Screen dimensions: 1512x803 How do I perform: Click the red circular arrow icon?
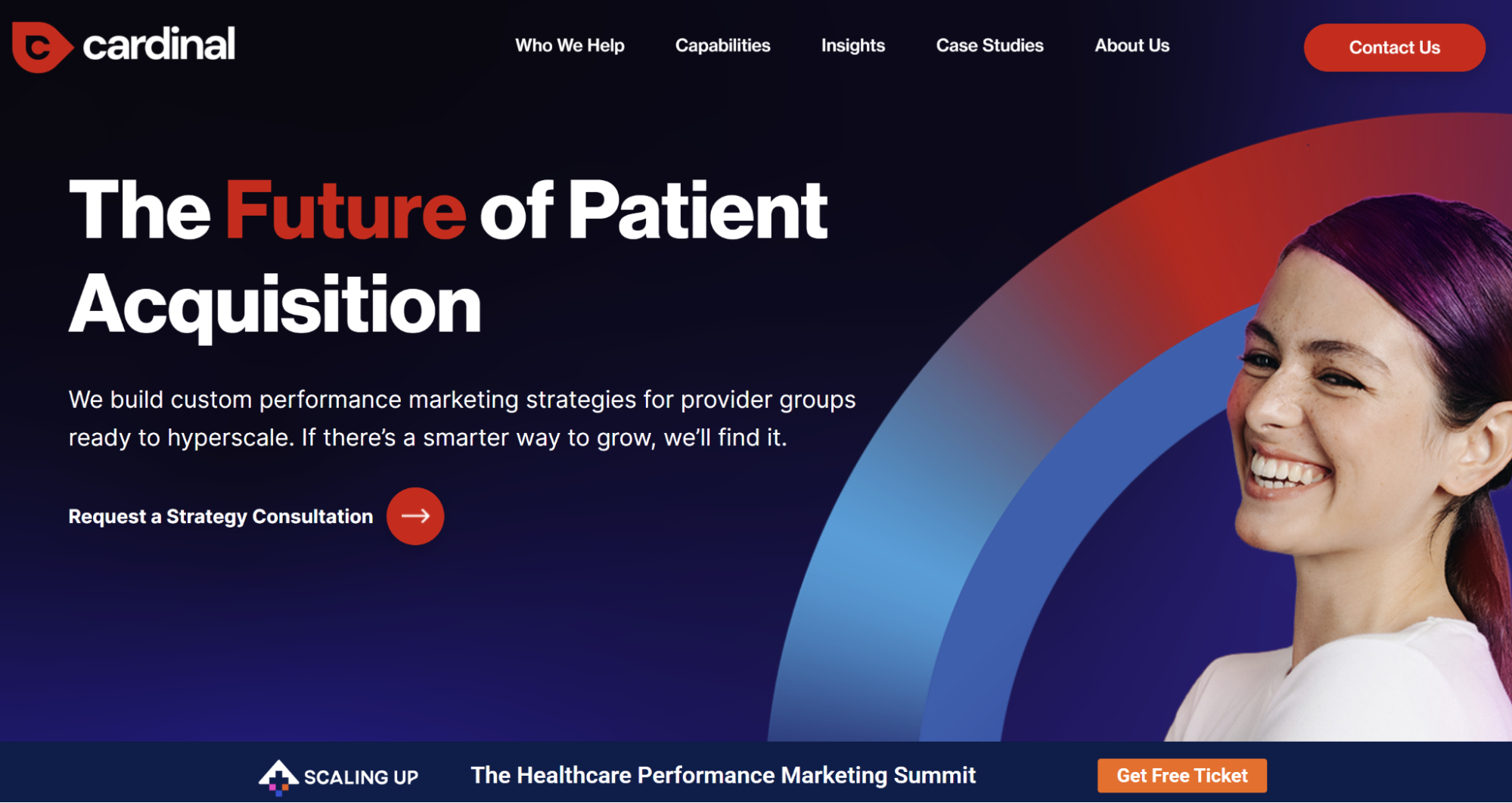click(415, 516)
